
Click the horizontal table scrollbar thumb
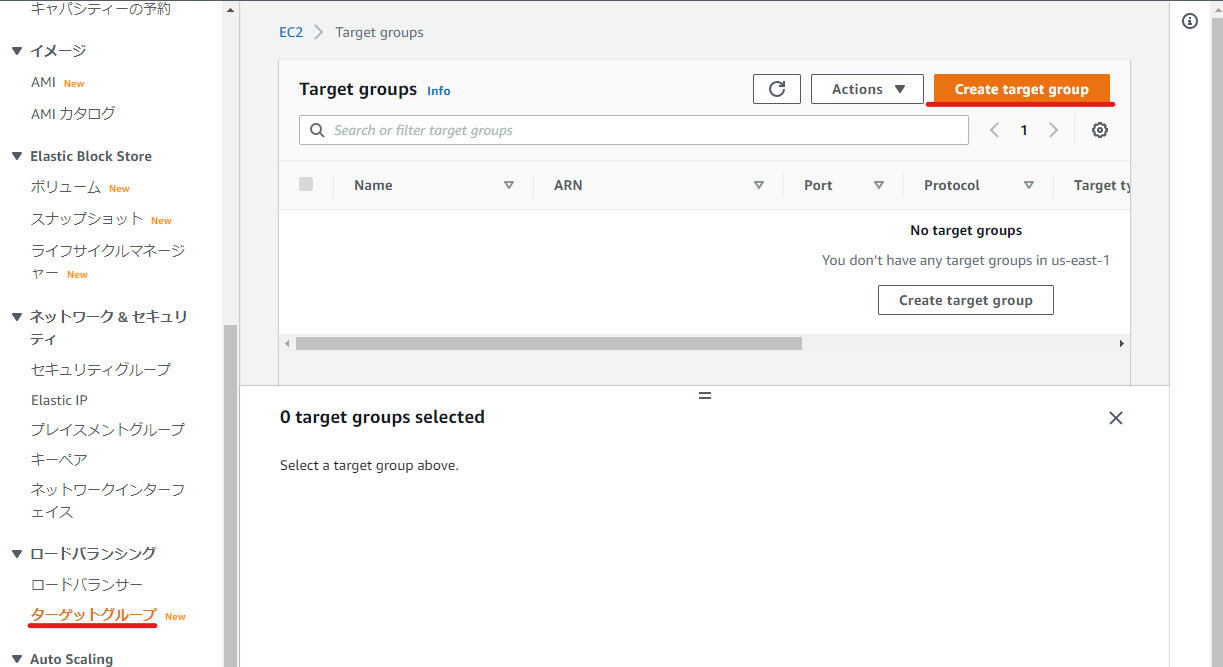click(x=549, y=343)
